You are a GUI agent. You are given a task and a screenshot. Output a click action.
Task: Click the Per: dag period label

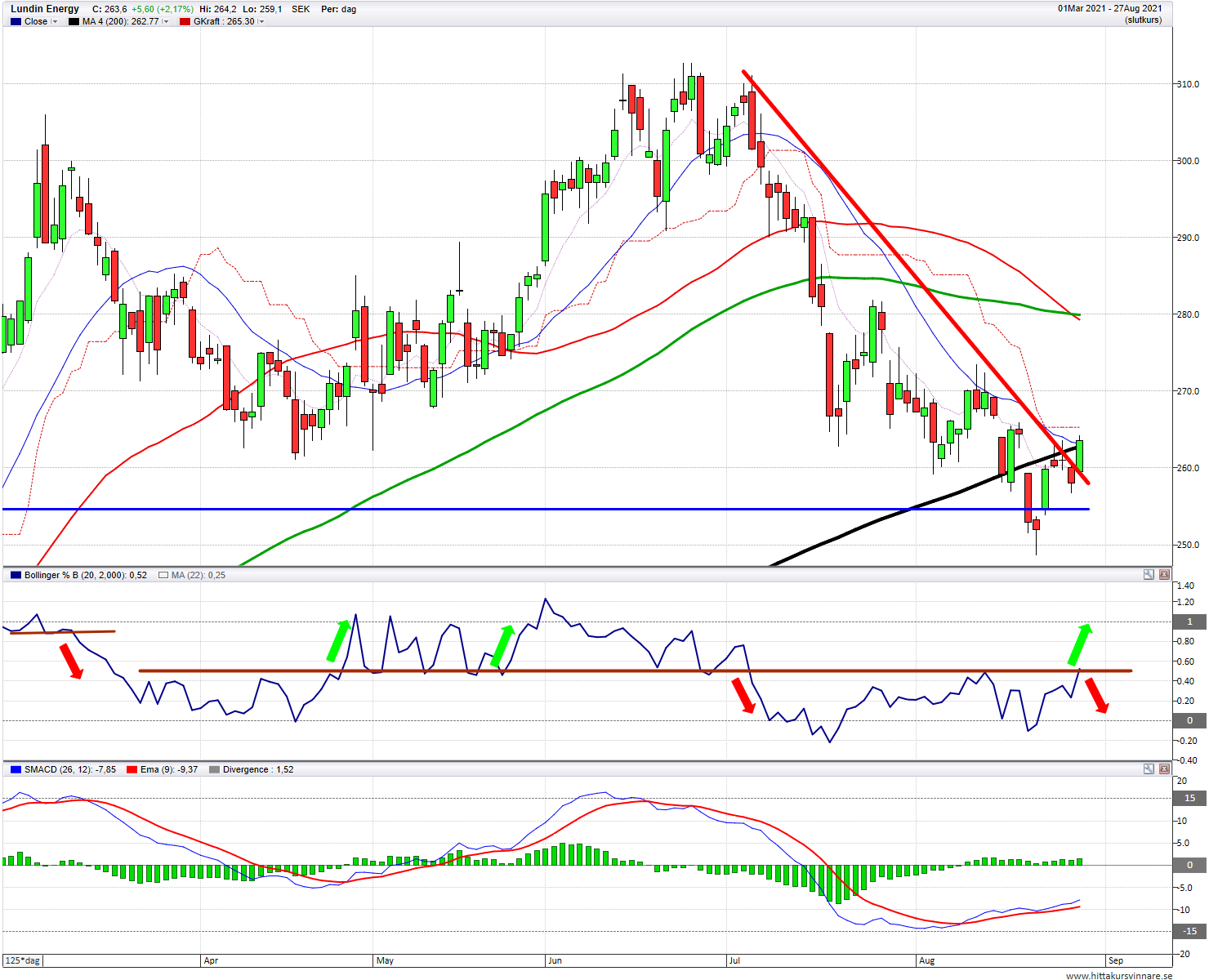[x=338, y=9]
